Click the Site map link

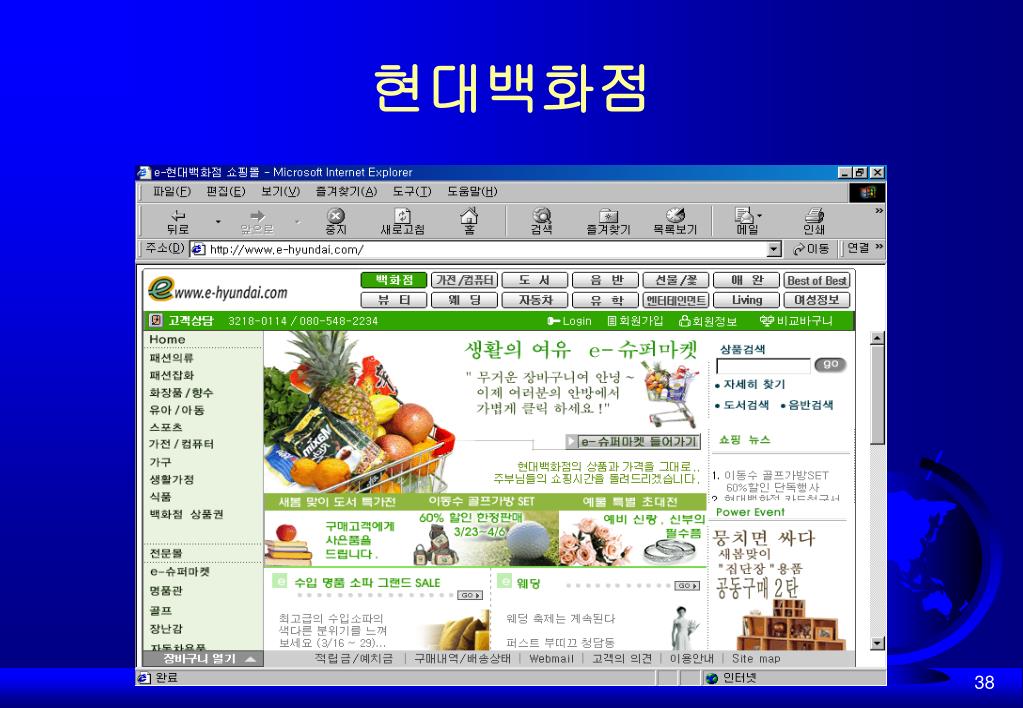756,659
